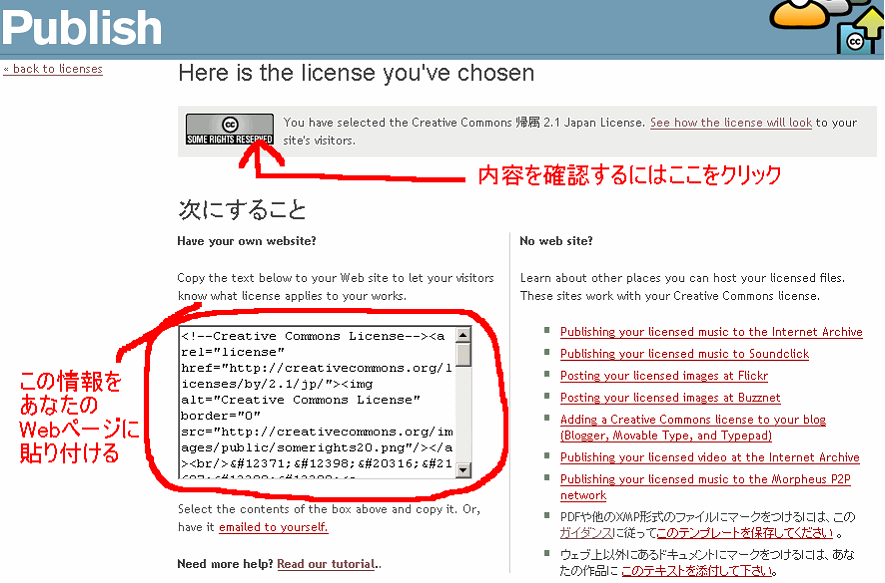Open 'Publishing your licensed video at the Internet Archive'
The image size is (885, 583).
pyautogui.click(x=709, y=457)
